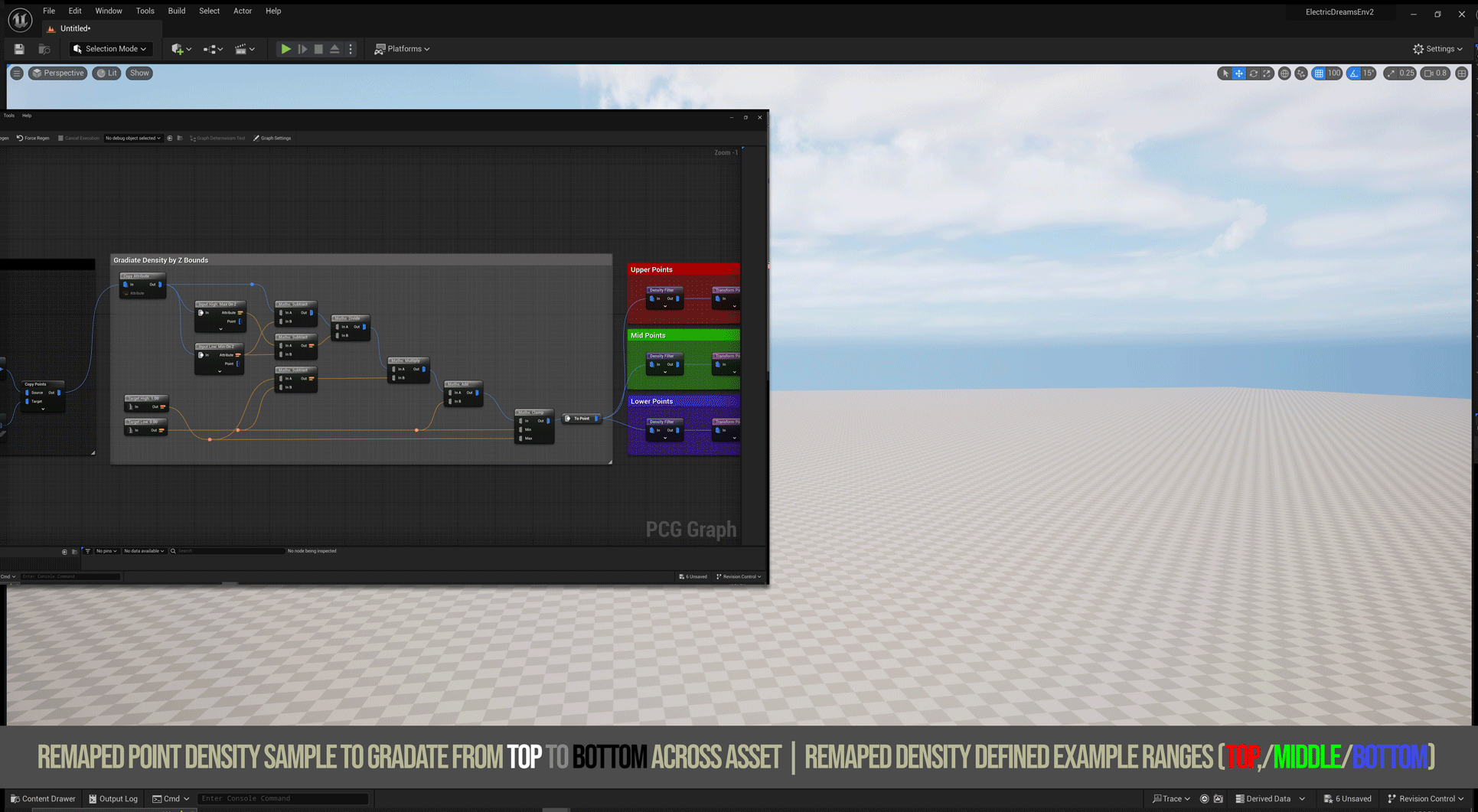Focus the PCG attribute Search field
The image size is (1478, 812).
(x=228, y=551)
